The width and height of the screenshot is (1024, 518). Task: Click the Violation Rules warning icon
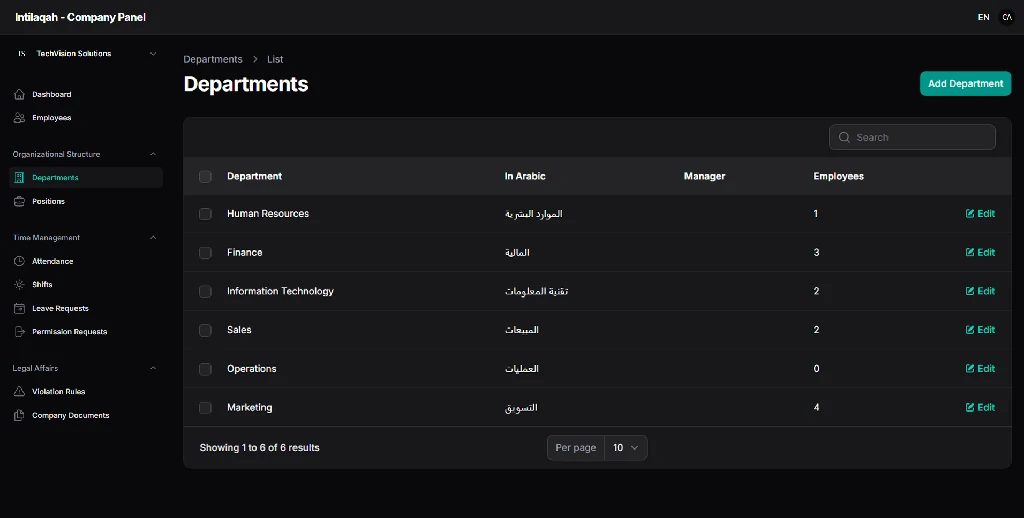19,392
